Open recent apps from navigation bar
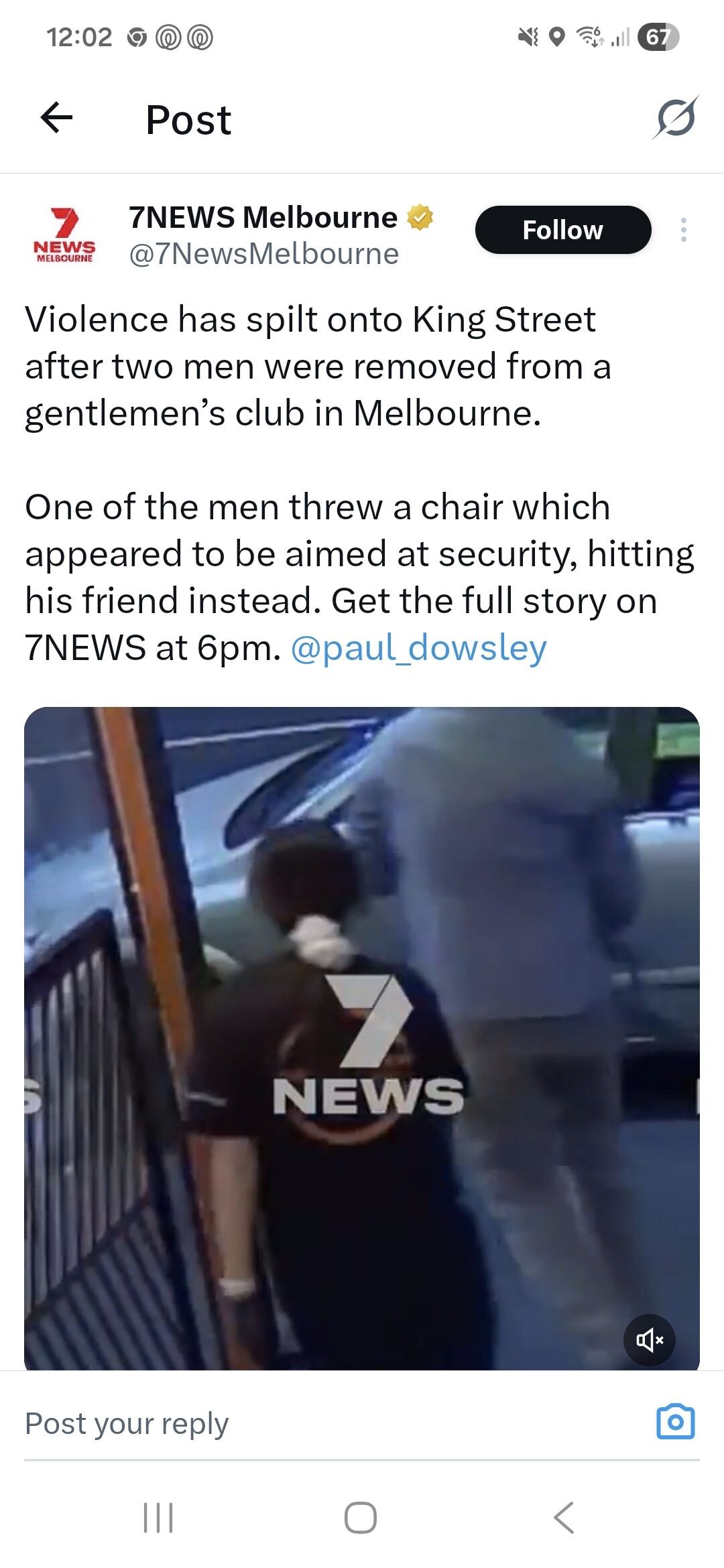Screen dimensions: 724x1568 [x=159, y=1518]
